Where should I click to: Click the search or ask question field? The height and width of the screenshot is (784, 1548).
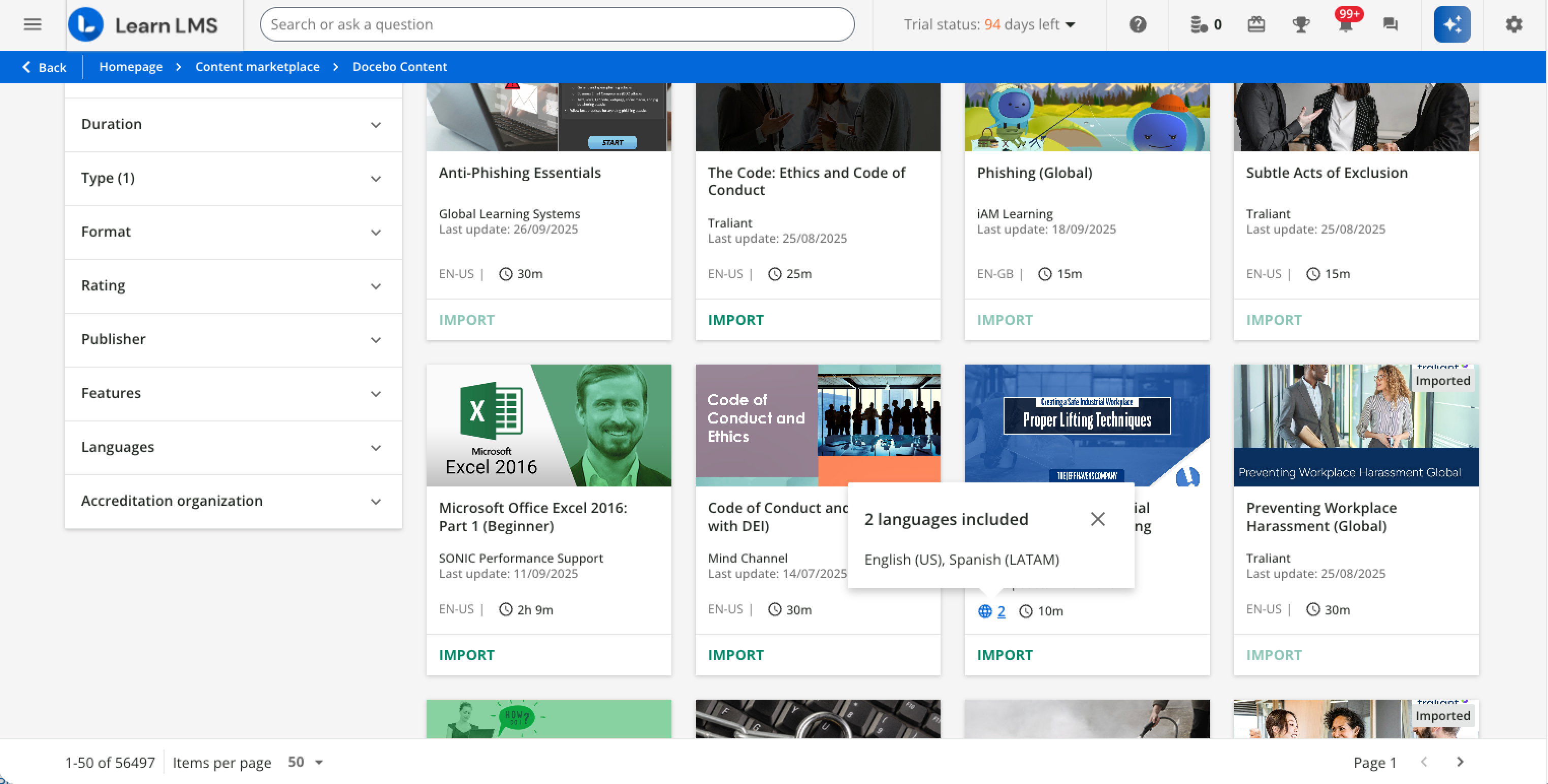point(557,25)
